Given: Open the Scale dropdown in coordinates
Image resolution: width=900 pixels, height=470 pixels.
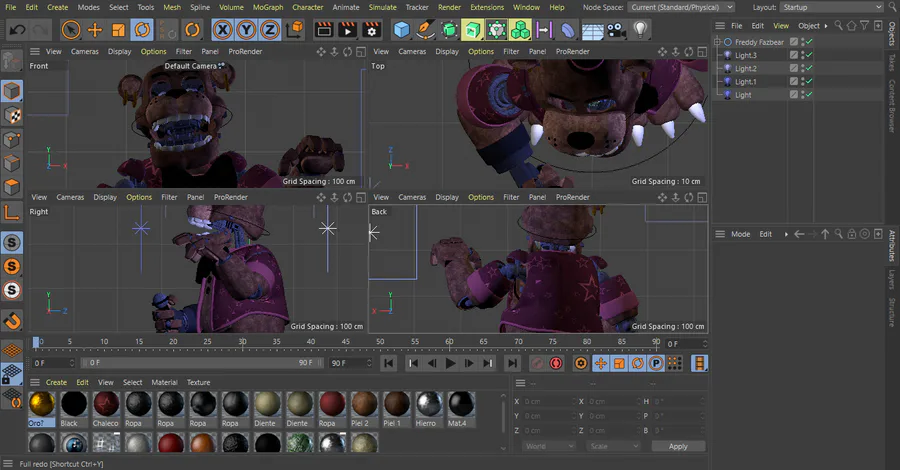Looking at the screenshot, I should (x=613, y=446).
